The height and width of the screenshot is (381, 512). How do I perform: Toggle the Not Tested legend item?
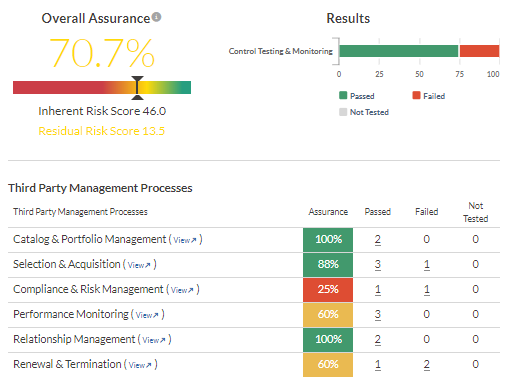click(x=364, y=112)
